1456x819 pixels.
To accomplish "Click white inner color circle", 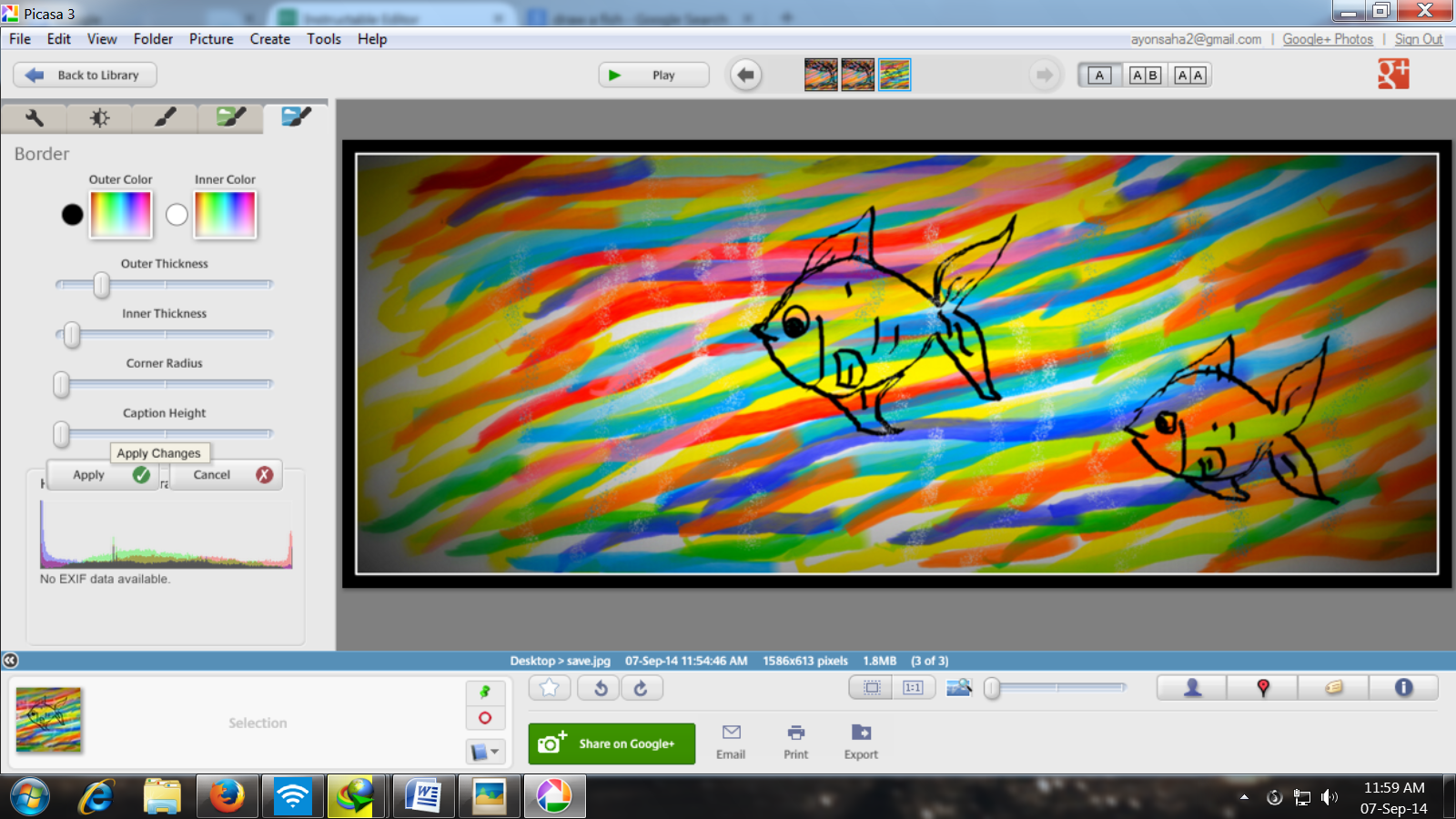I will [x=177, y=215].
